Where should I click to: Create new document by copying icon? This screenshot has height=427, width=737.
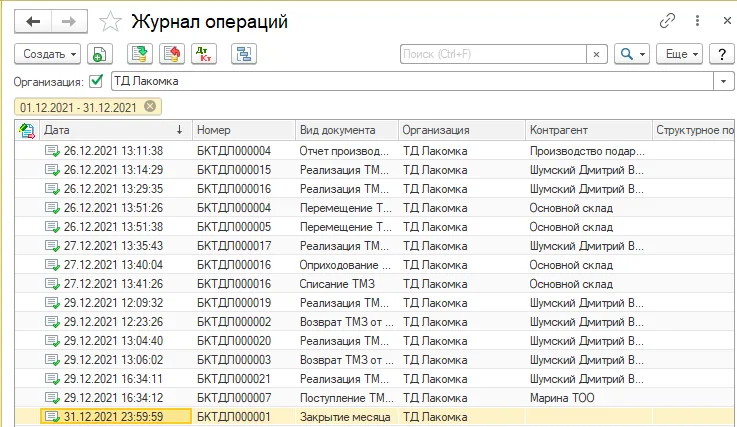[x=99, y=54]
